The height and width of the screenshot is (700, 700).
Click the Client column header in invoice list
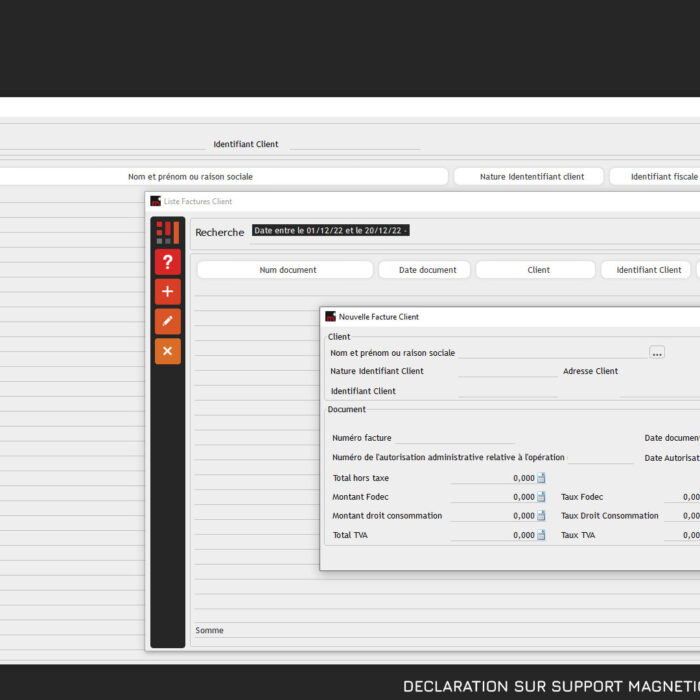coord(538,270)
